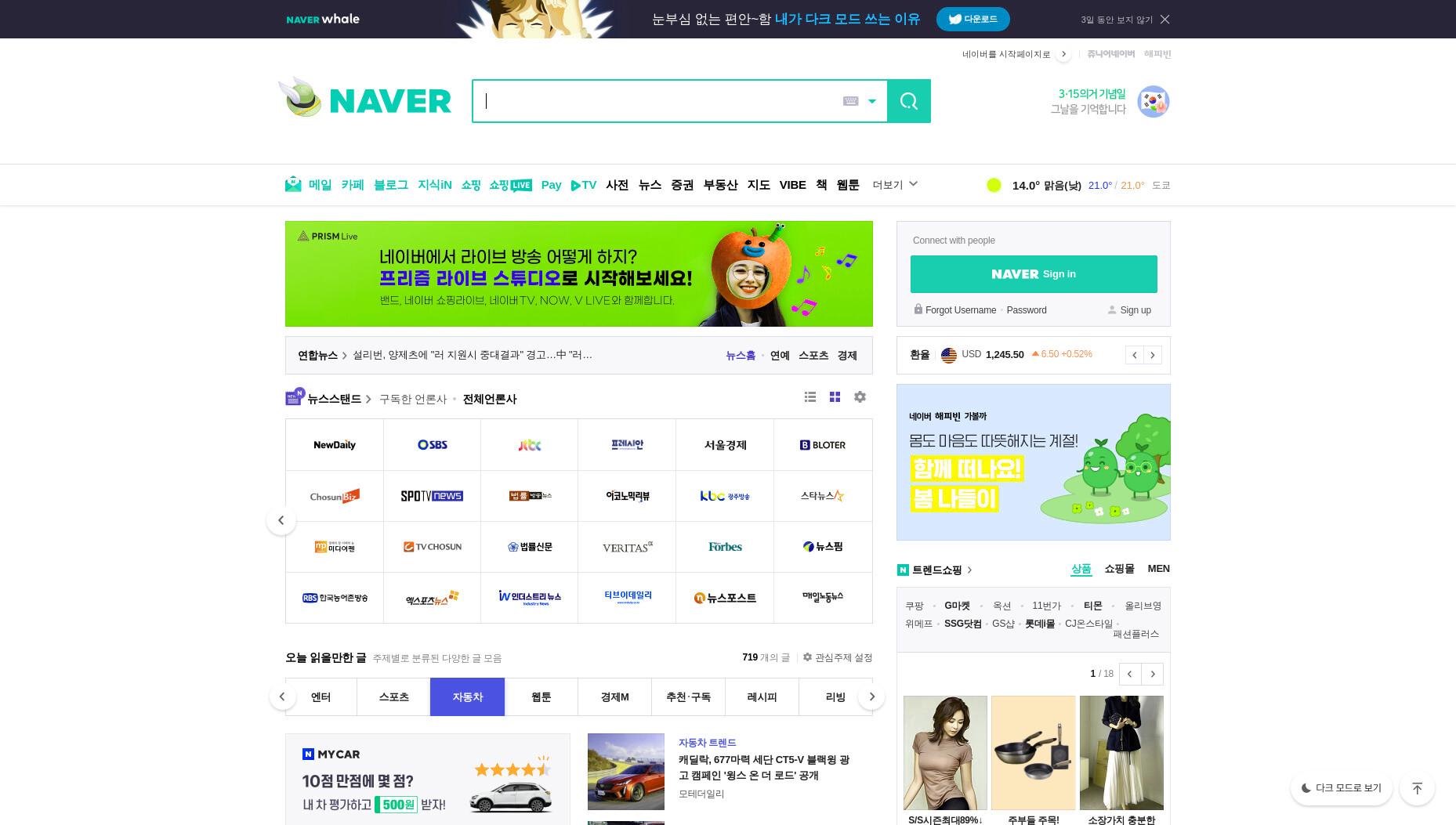This screenshot has width=1456, height=825.
Task: Click the PRISM Live banner ad
Action: tap(579, 273)
